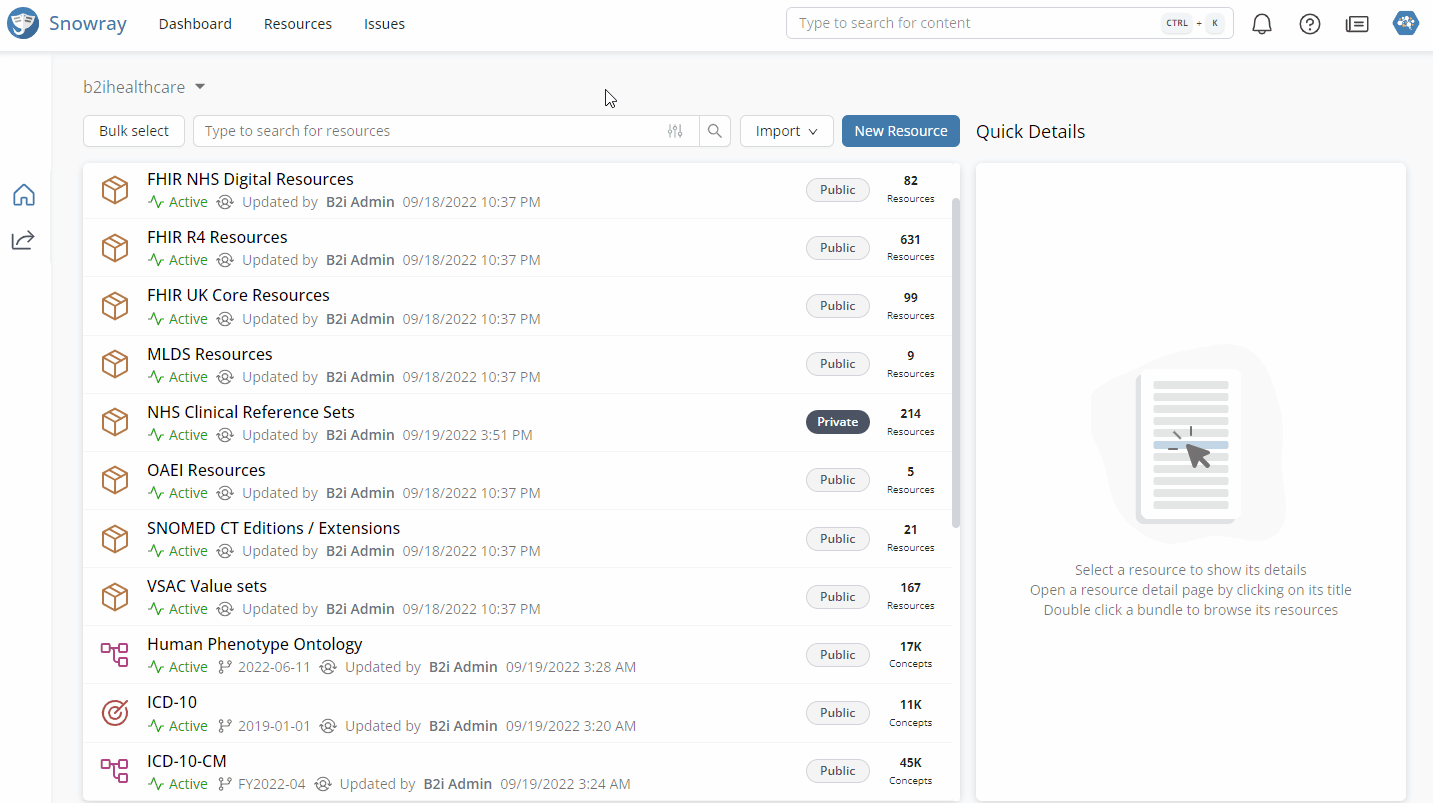Open the NHS Clinical Reference Sets title
The width and height of the screenshot is (1433, 803).
click(250, 412)
